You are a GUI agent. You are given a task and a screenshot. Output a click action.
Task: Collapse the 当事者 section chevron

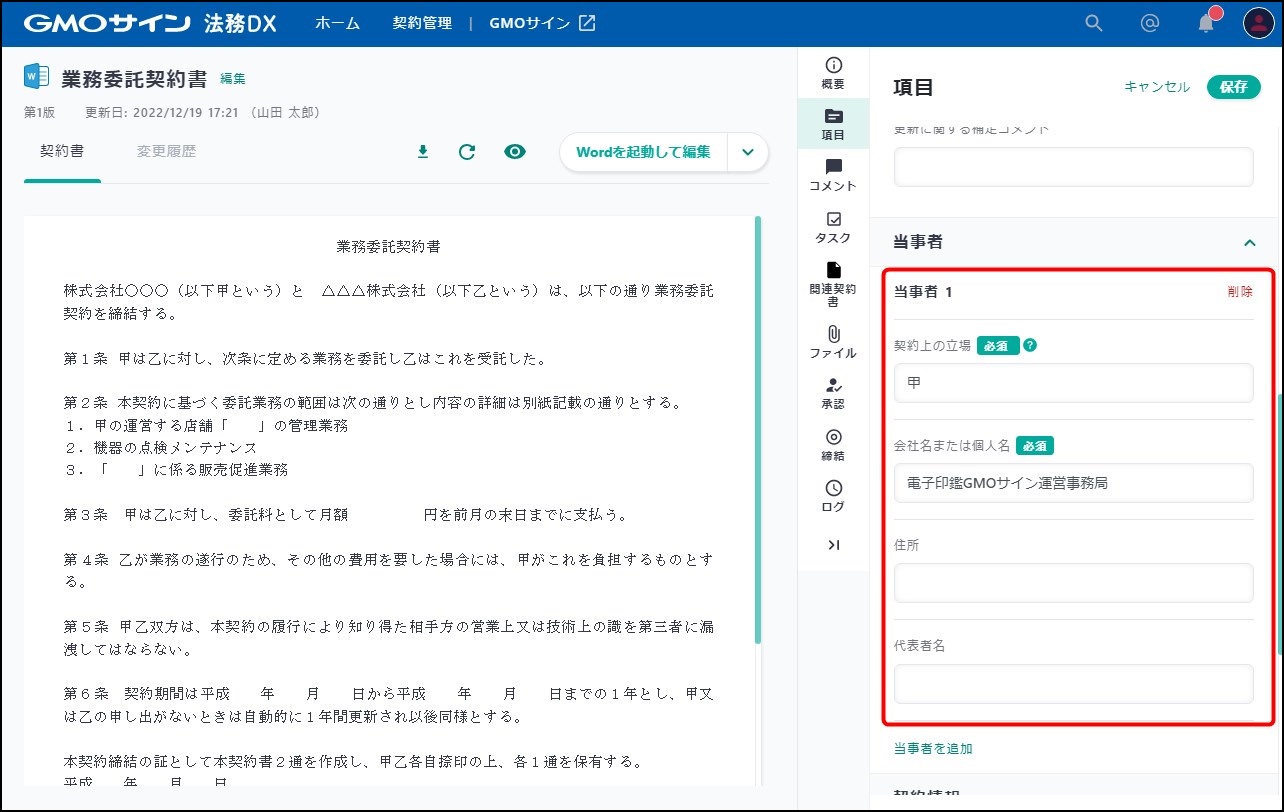[x=1249, y=243]
